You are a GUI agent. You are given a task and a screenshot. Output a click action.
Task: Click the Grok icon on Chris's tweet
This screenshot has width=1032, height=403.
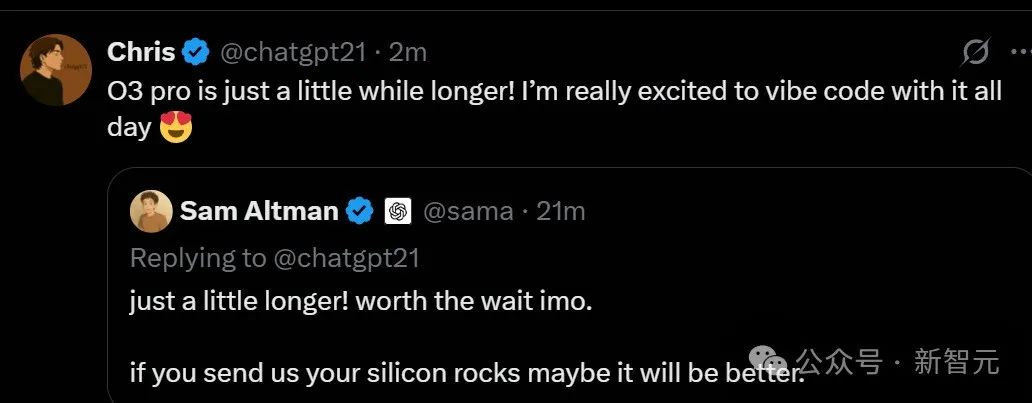(975, 52)
